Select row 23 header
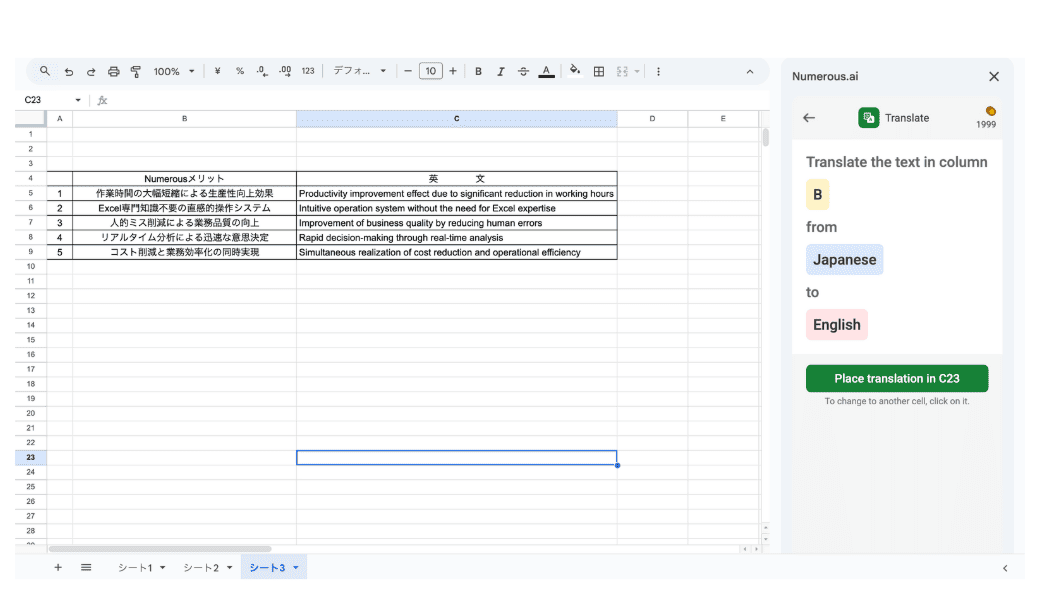 coord(31,458)
